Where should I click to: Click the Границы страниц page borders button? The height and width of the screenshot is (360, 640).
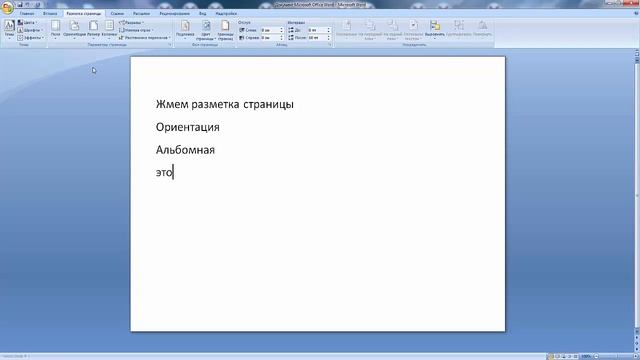click(x=225, y=30)
